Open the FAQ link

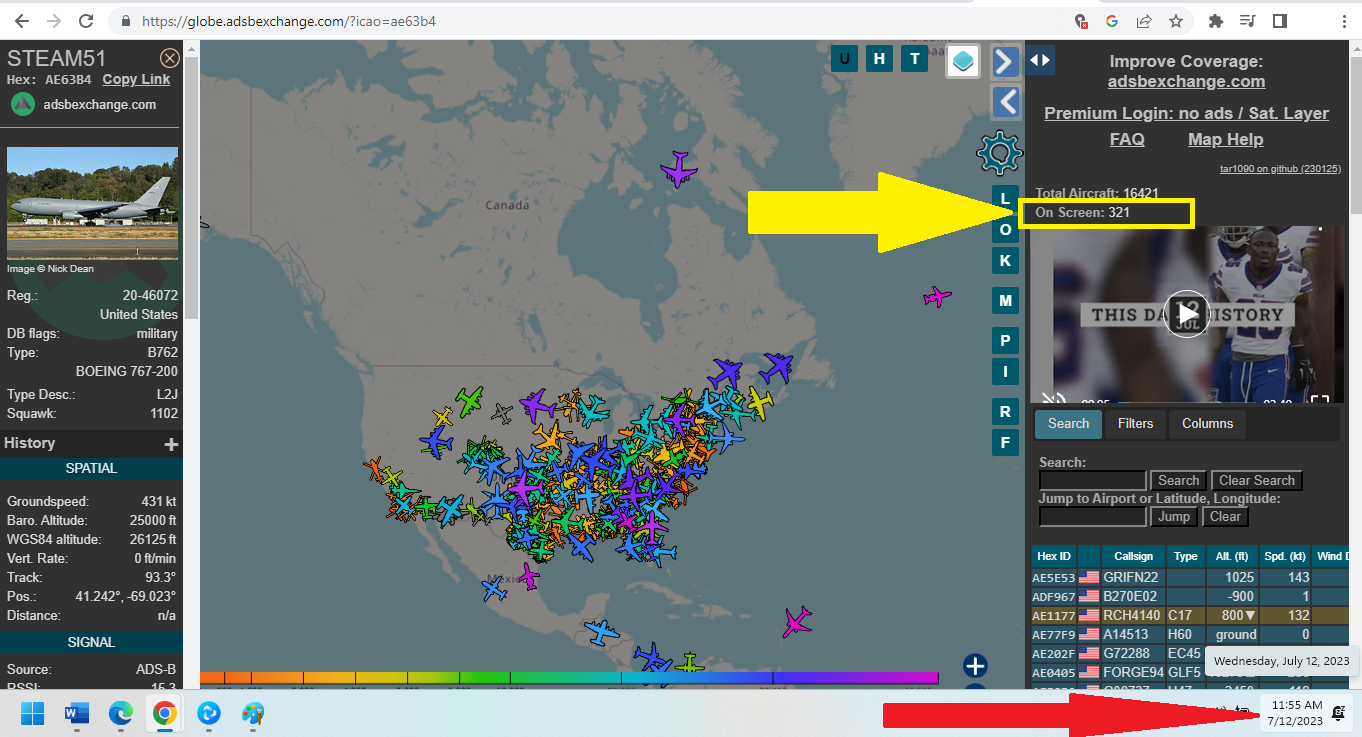tap(1127, 139)
